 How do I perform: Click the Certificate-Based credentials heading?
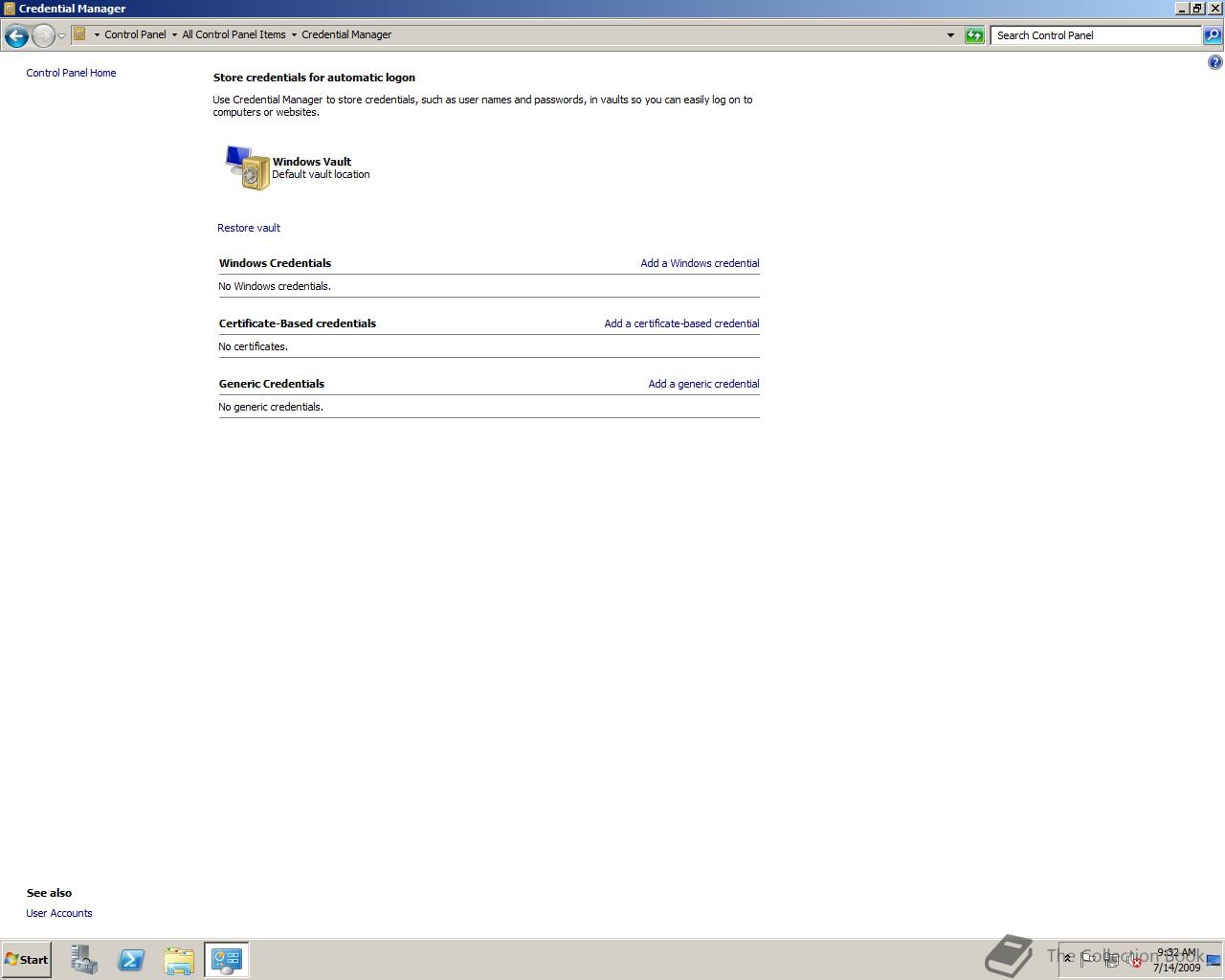click(x=298, y=323)
